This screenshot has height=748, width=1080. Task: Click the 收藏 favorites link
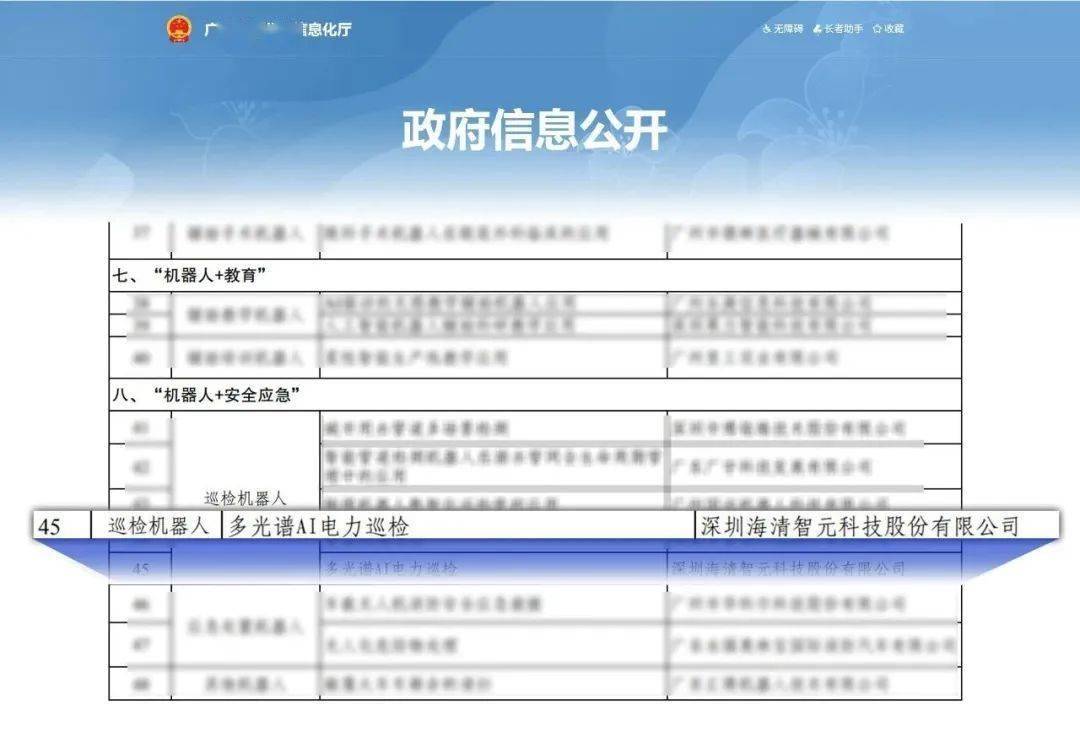point(888,29)
